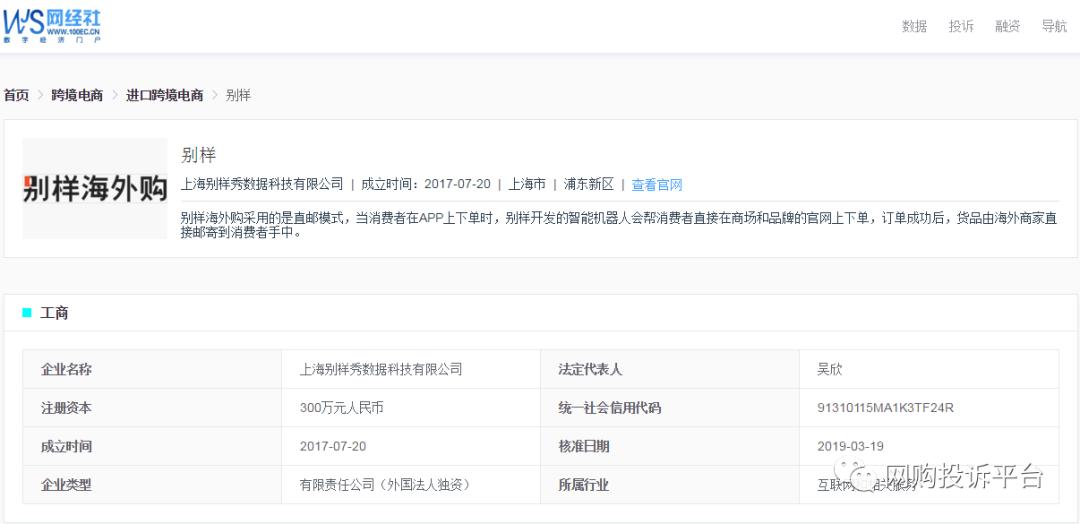The width and height of the screenshot is (1080, 524).
Task: Click the 工商 section heading
Action: pos(54,313)
